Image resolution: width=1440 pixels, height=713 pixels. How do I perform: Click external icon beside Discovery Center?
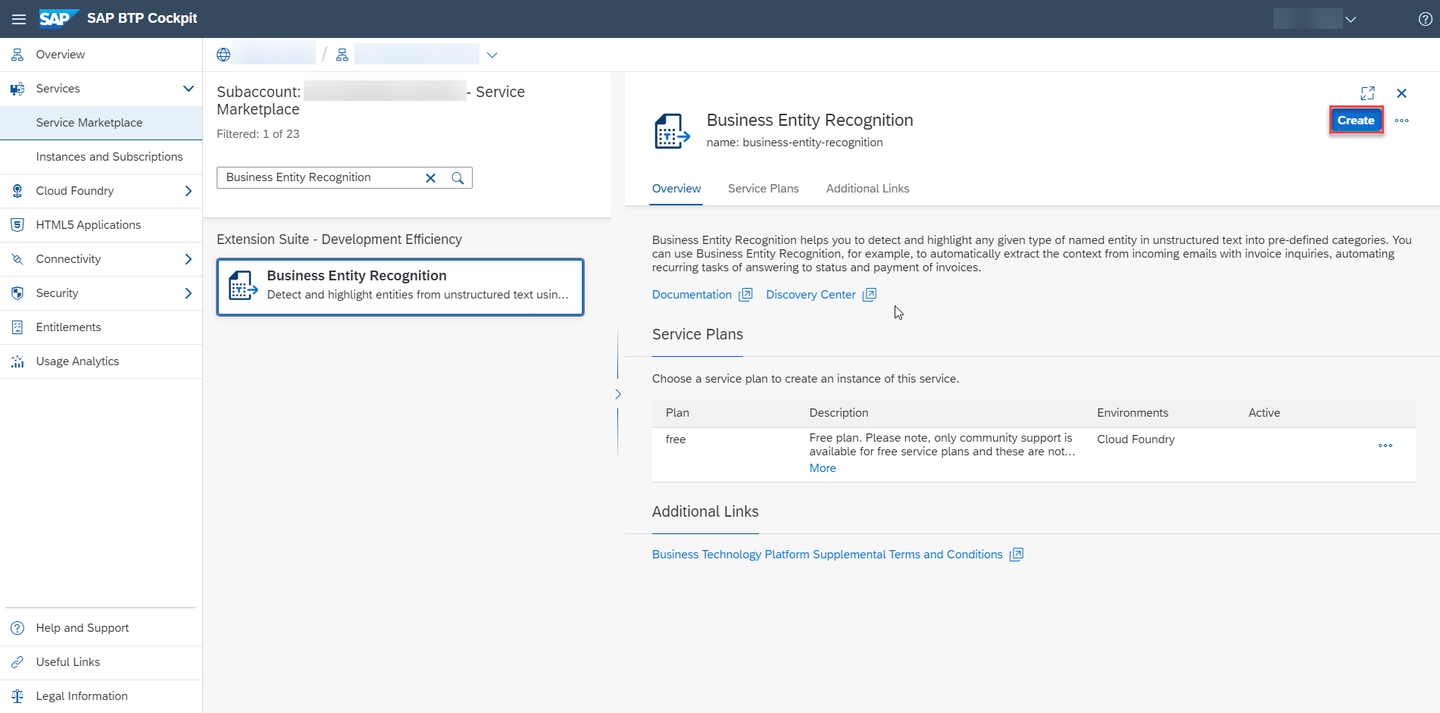click(x=869, y=295)
